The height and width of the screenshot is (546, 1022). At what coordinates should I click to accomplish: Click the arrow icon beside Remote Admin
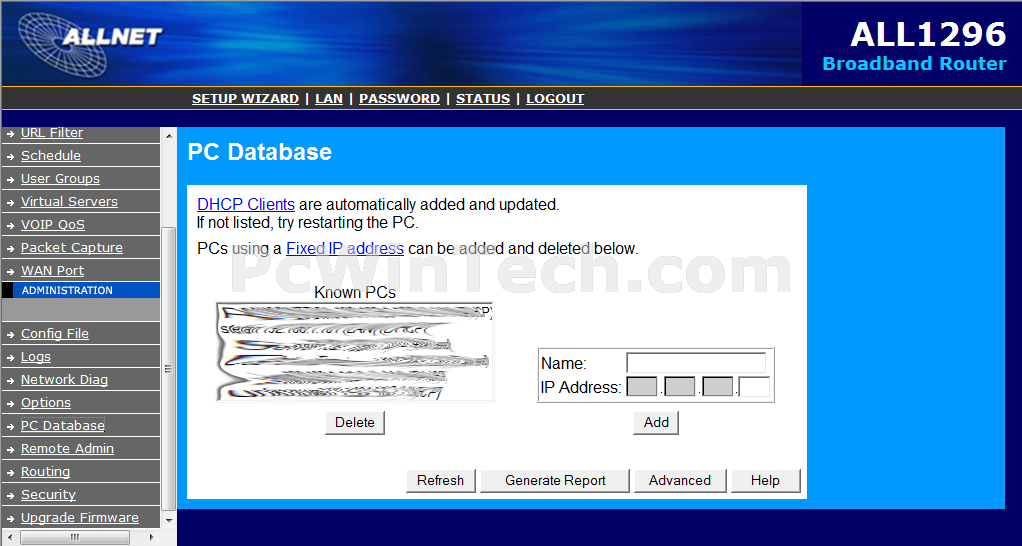point(10,450)
